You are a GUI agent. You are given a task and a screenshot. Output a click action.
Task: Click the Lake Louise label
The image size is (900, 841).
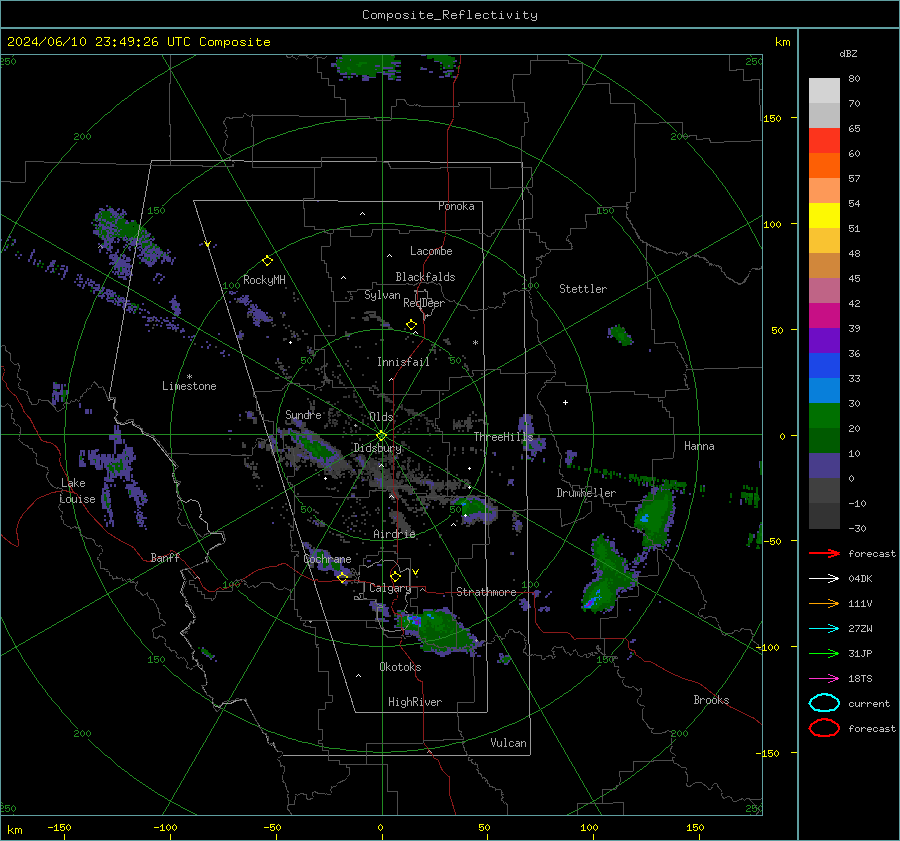pos(77,491)
